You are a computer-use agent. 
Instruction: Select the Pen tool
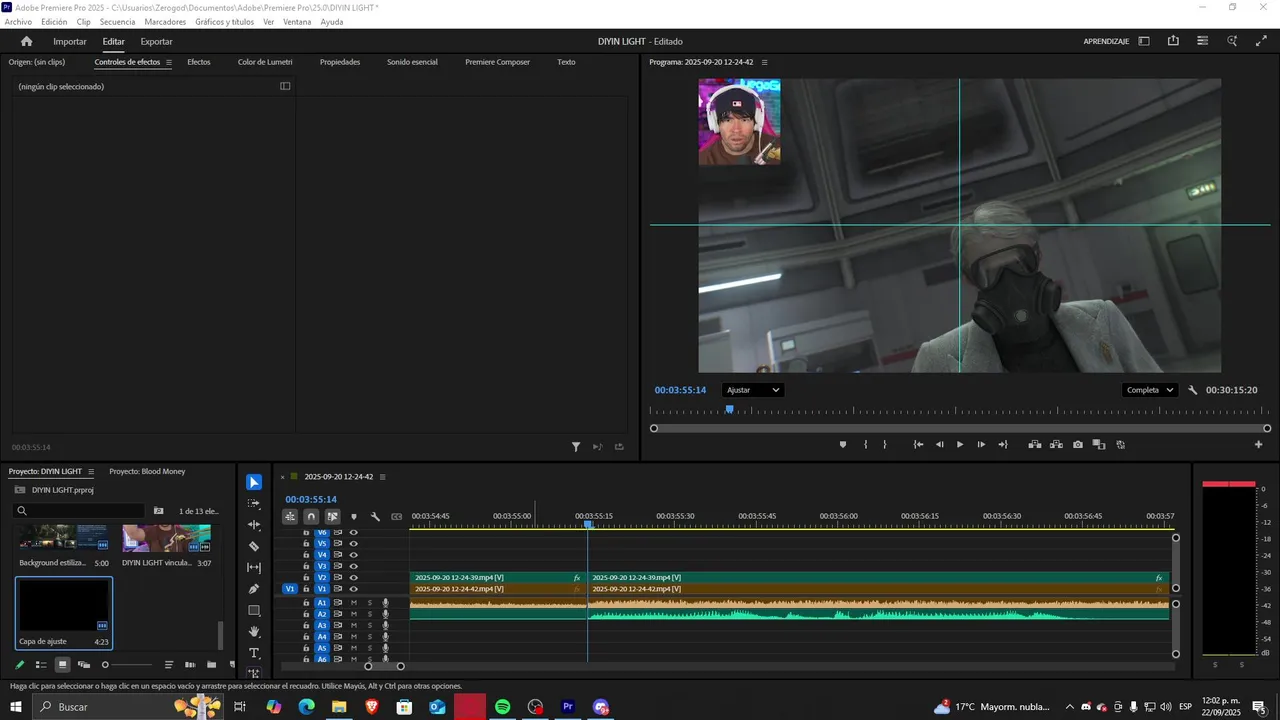[254, 589]
